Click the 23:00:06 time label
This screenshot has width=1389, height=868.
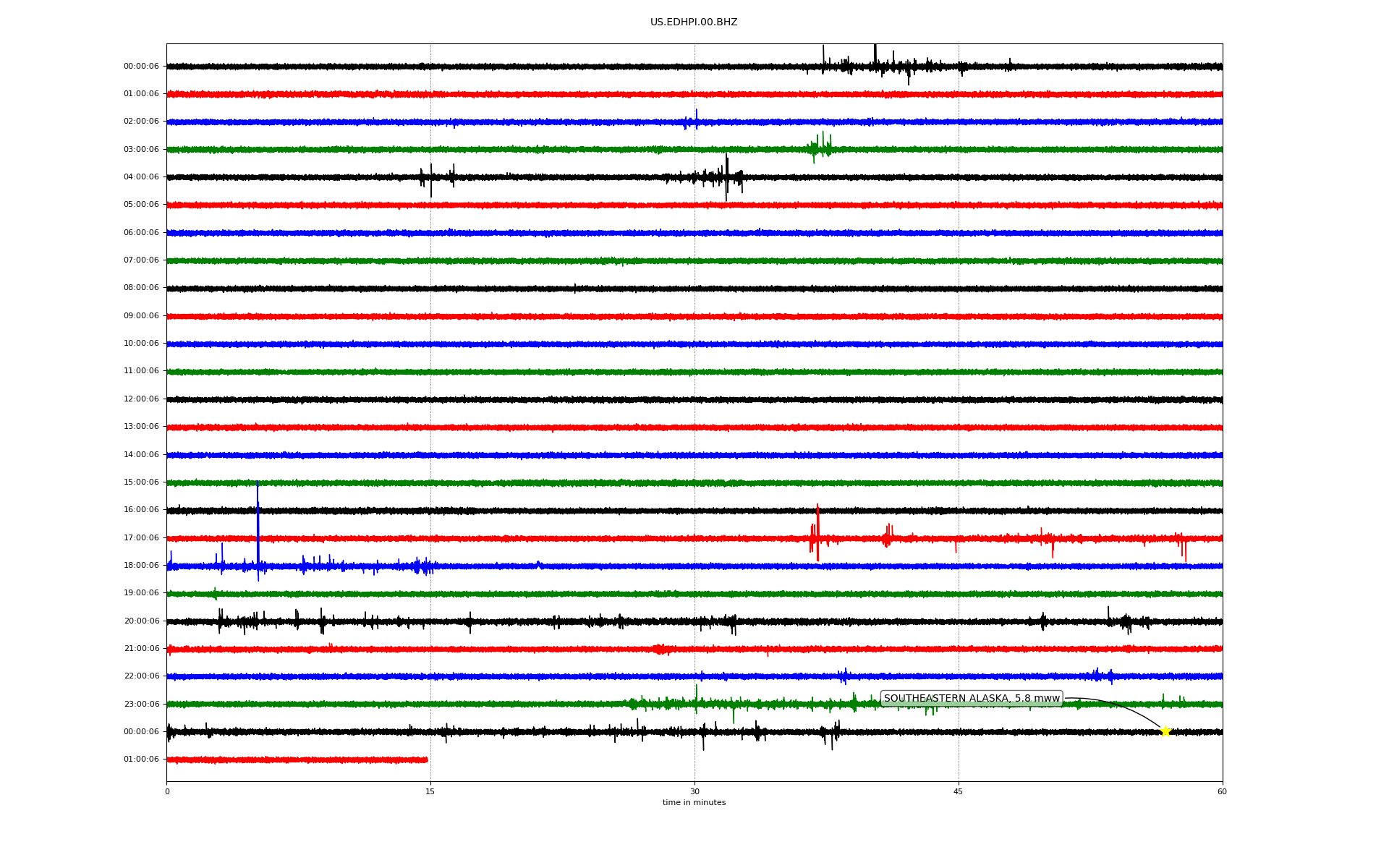pos(141,704)
